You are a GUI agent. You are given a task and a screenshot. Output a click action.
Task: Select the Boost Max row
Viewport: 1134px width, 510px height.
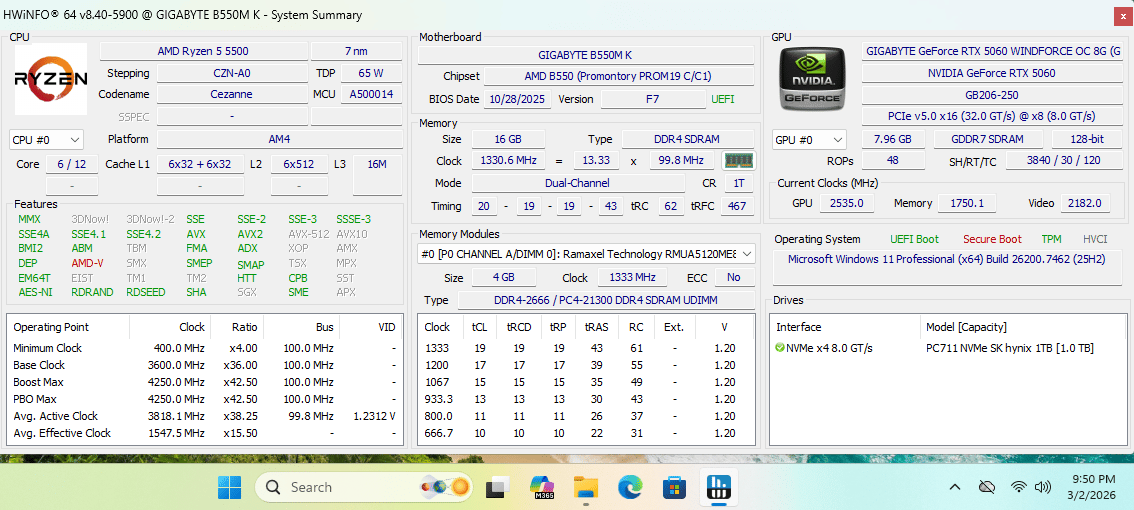(205, 382)
